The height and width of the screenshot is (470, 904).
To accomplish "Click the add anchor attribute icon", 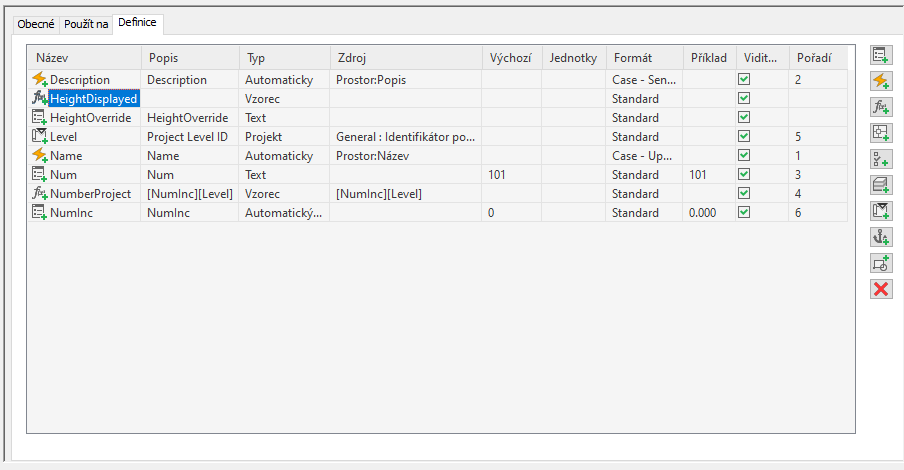I will [881, 237].
